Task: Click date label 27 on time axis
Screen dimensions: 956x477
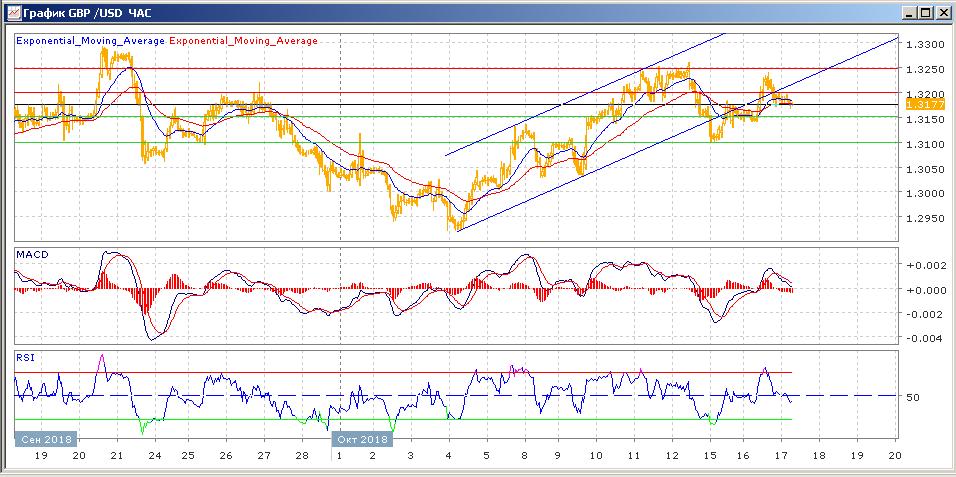Action: coord(263,456)
